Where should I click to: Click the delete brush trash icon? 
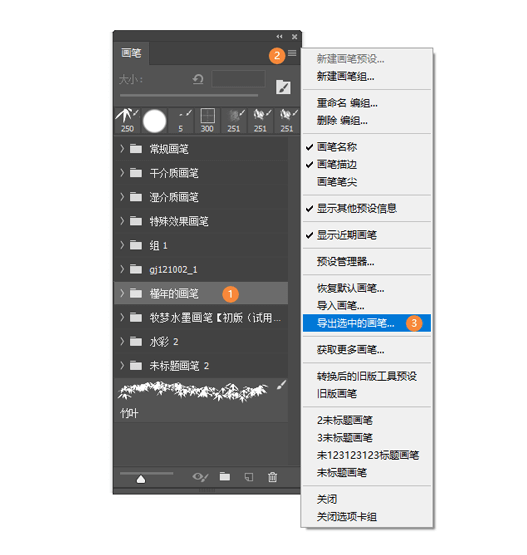click(x=272, y=477)
